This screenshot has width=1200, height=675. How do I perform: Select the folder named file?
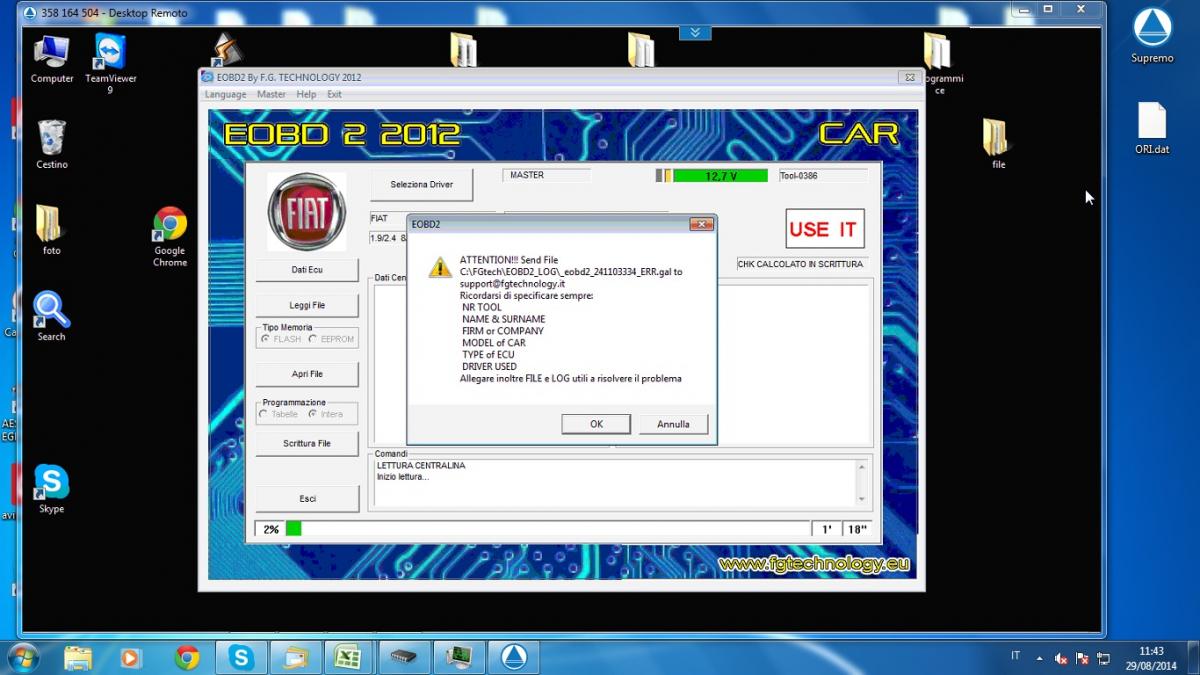pyautogui.click(x=997, y=144)
